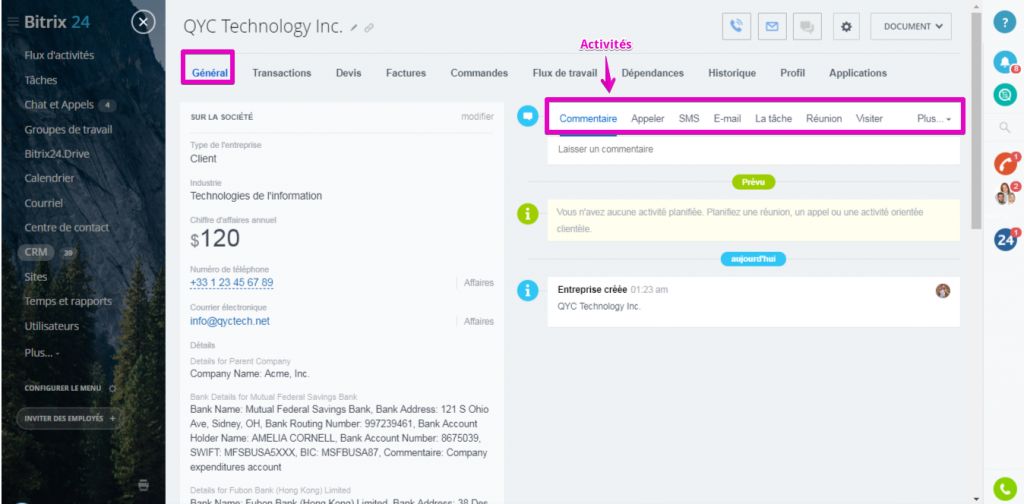The width and height of the screenshot is (1024, 504).
Task: Click the gear next to Configurer le menu
Action: (112, 388)
